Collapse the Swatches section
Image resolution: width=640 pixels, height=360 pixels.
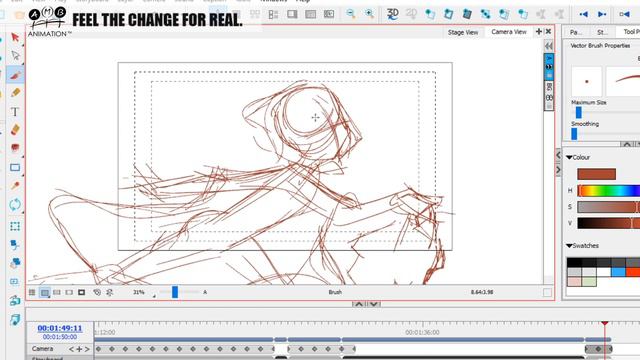pos(569,246)
